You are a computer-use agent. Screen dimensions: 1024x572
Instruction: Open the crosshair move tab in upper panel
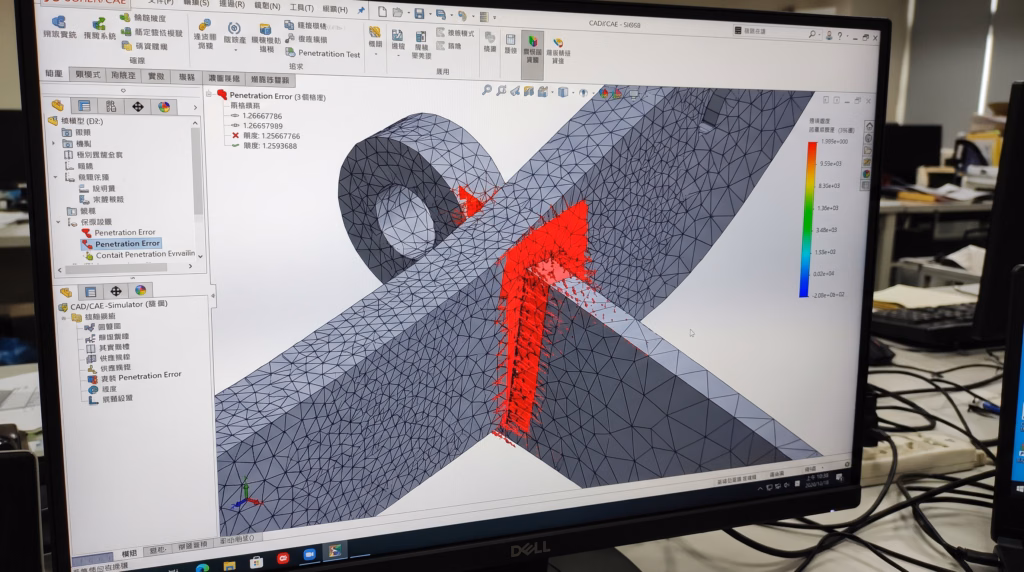[137, 106]
